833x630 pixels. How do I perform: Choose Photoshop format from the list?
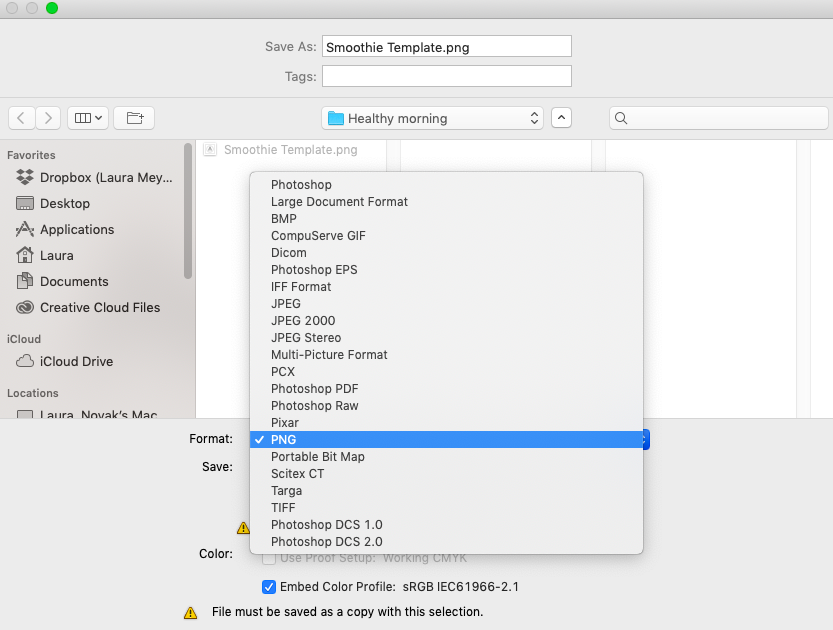coord(446,185)
